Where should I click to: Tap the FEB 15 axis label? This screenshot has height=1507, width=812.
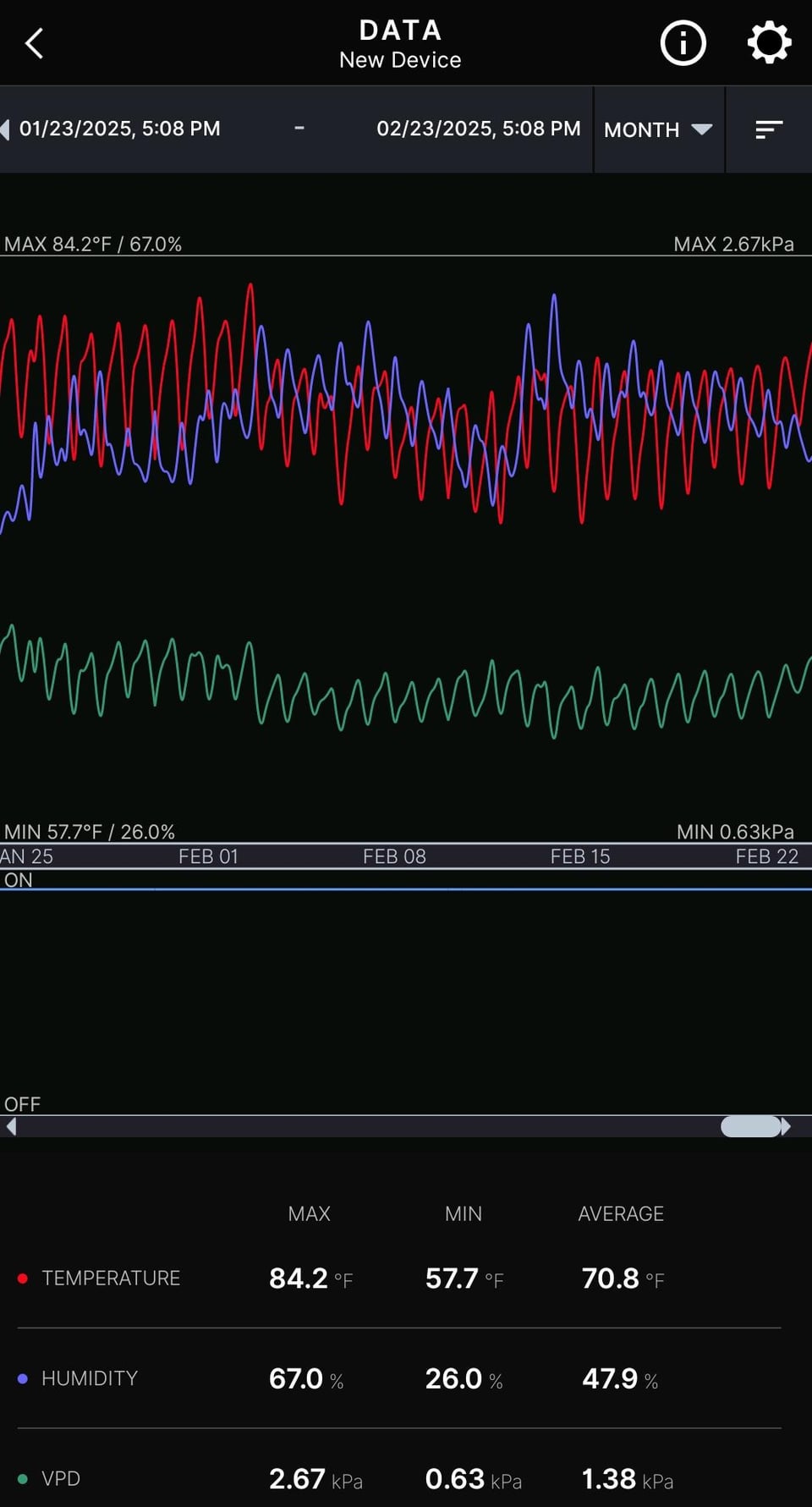(x=580, y=856)
